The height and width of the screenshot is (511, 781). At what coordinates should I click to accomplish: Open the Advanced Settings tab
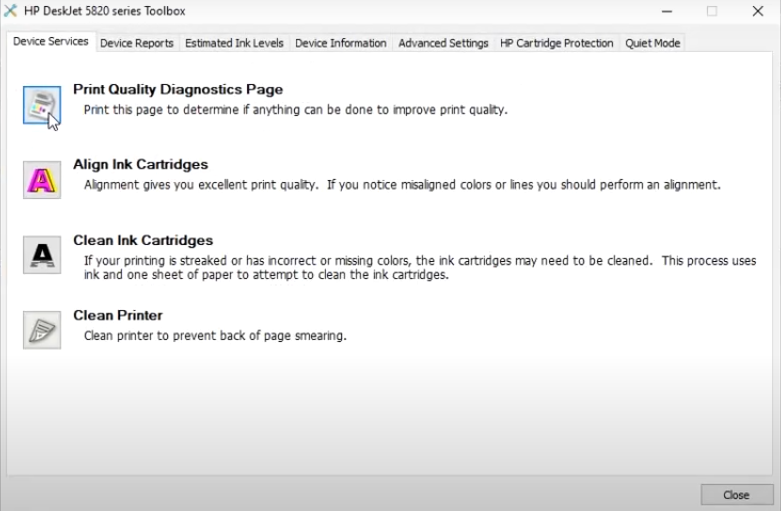pyautogui.click(x=443, y=43)
